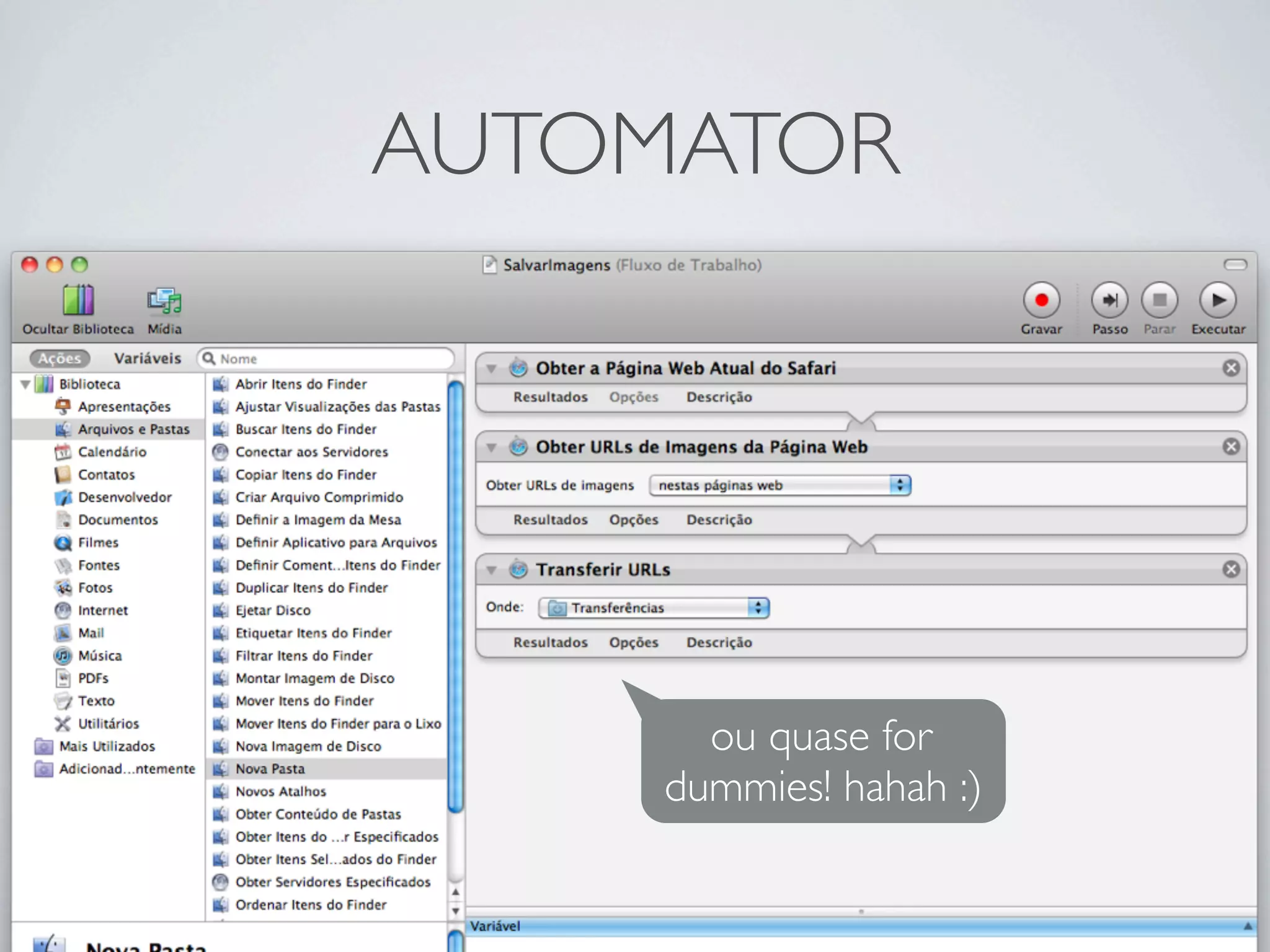Click the actions list scroll down arrow
The image size is (1270, 952).
456,911
